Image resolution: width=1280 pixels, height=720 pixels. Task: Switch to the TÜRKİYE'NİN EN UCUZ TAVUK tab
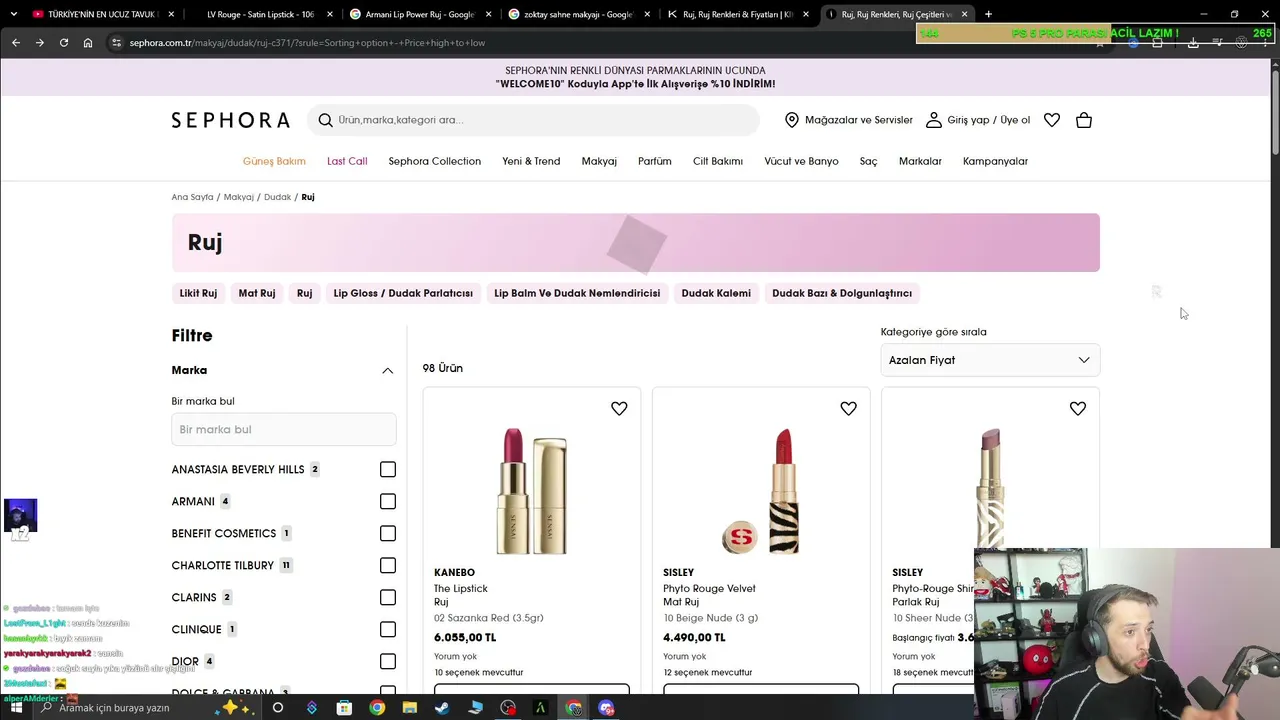(104, 14)
